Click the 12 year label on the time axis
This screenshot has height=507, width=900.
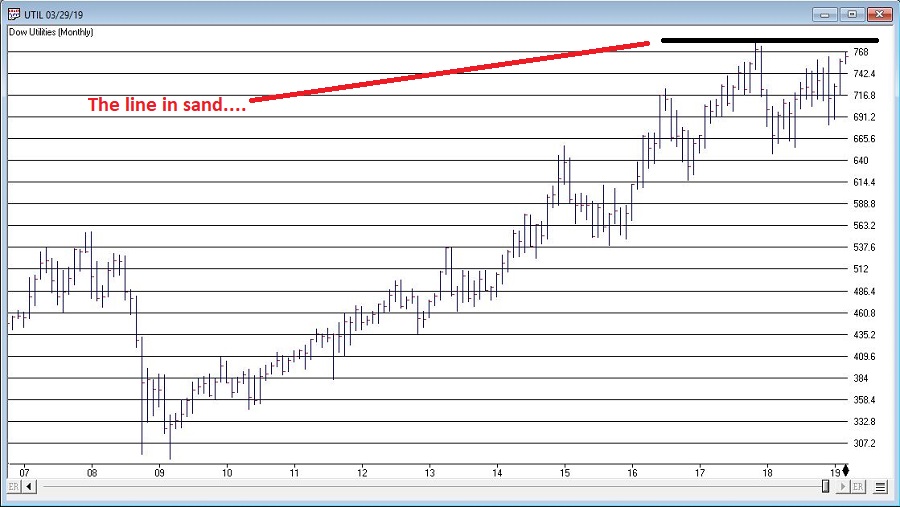point(362,473)
